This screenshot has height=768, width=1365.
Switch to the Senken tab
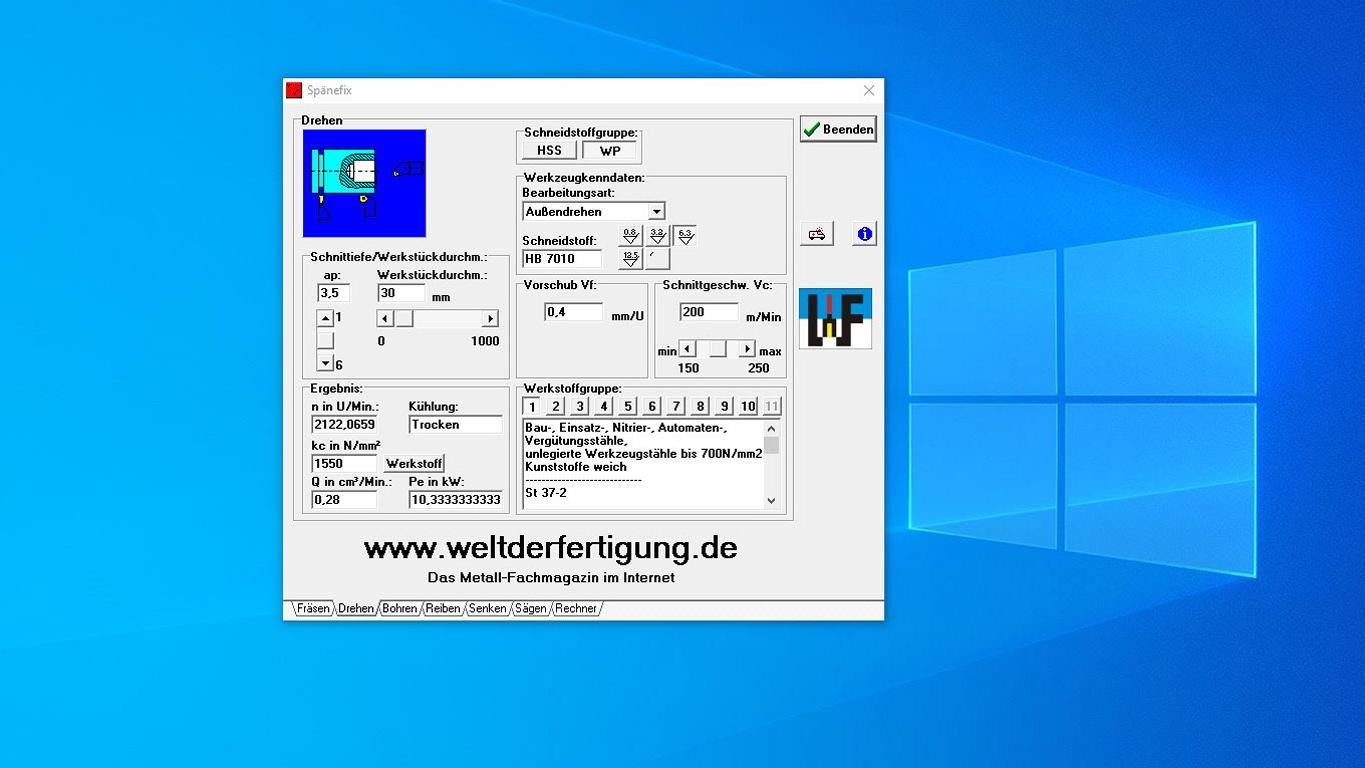(488, 608)
